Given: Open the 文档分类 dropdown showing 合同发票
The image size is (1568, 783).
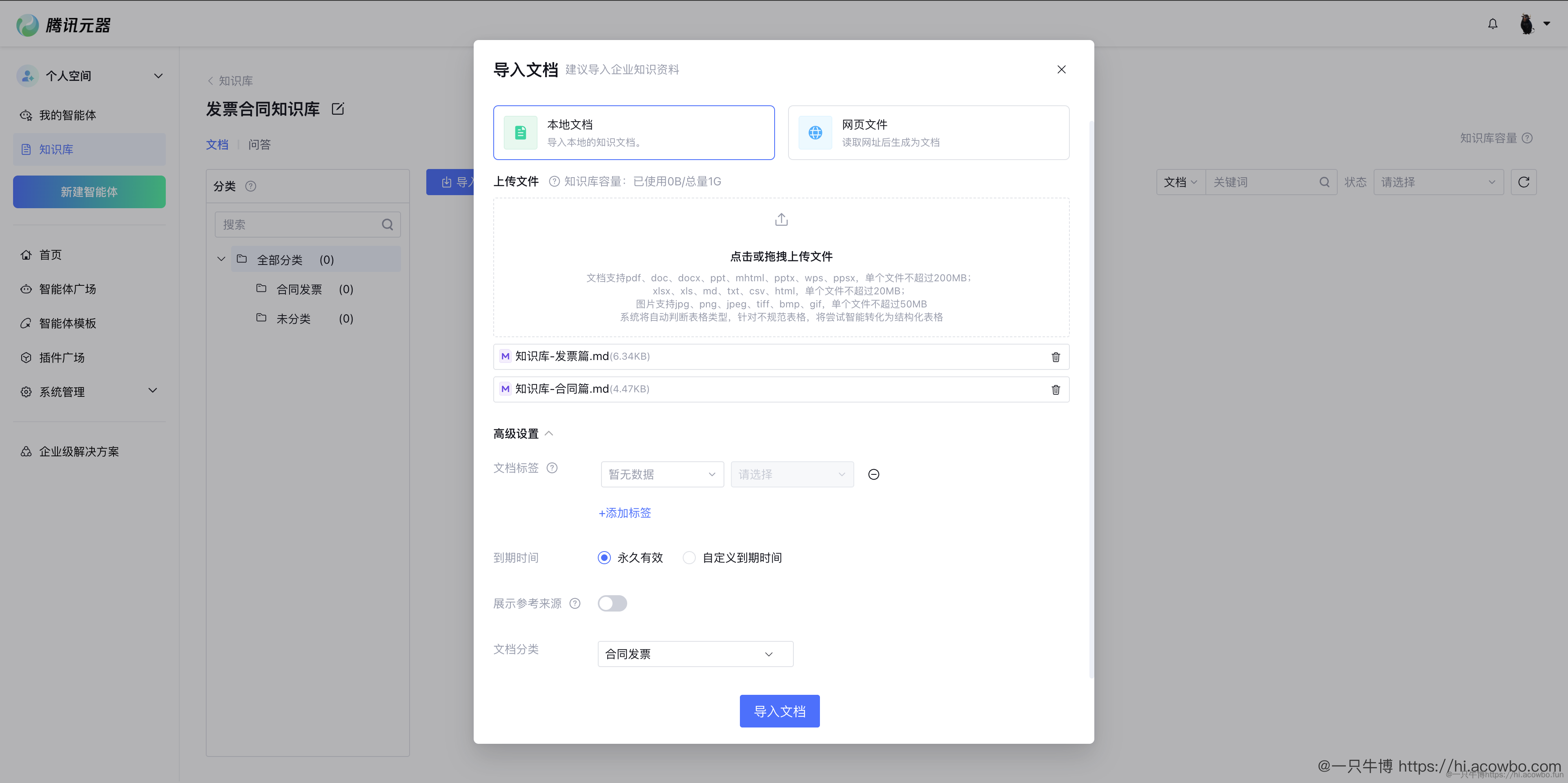Looking at the screenshot, I should [695, 654].
